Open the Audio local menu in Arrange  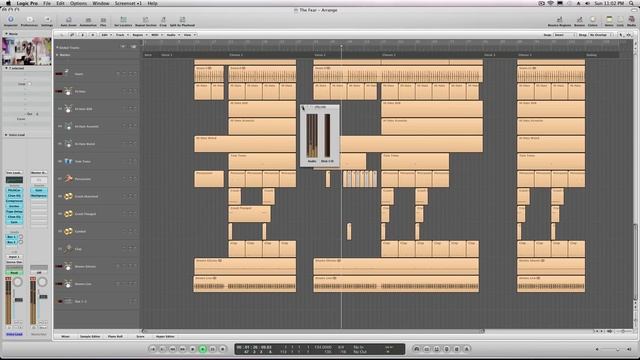click(x=172, y=35)
